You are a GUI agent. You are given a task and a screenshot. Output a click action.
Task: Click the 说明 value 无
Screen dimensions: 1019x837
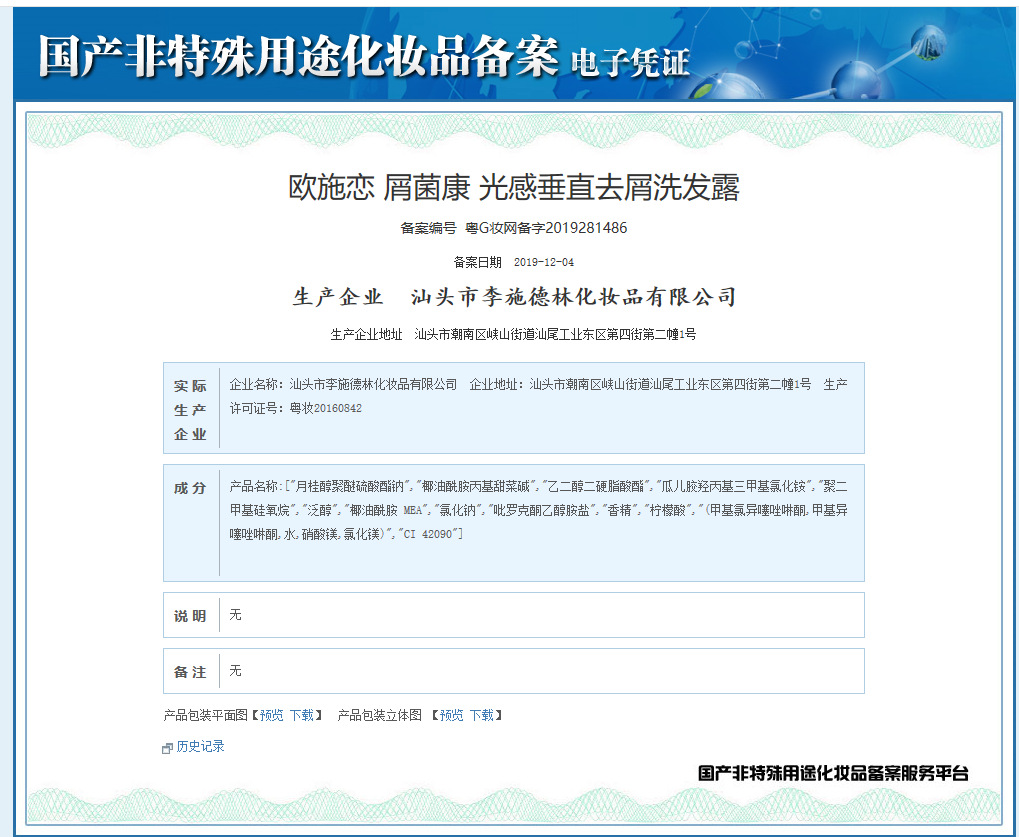[235, 615]
